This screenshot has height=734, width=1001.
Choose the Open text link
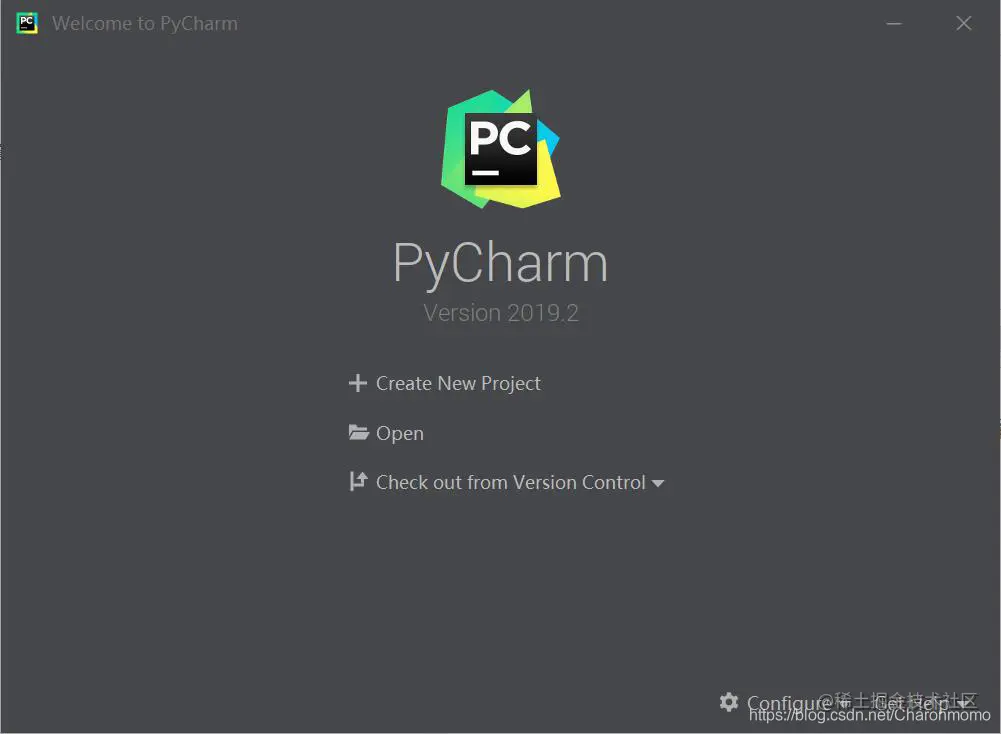(x=400, y=433)
